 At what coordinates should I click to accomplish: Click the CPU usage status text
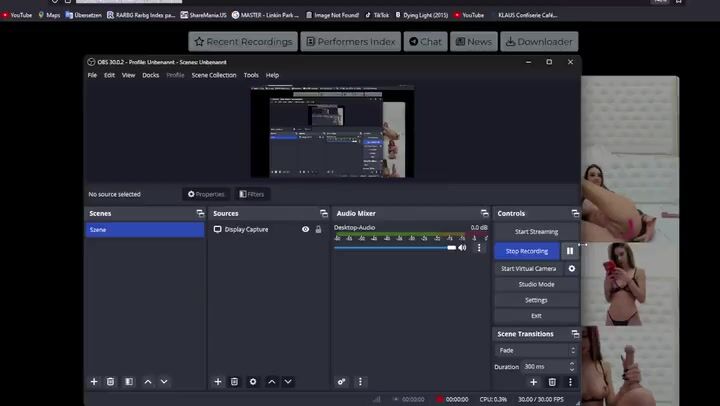494,400
